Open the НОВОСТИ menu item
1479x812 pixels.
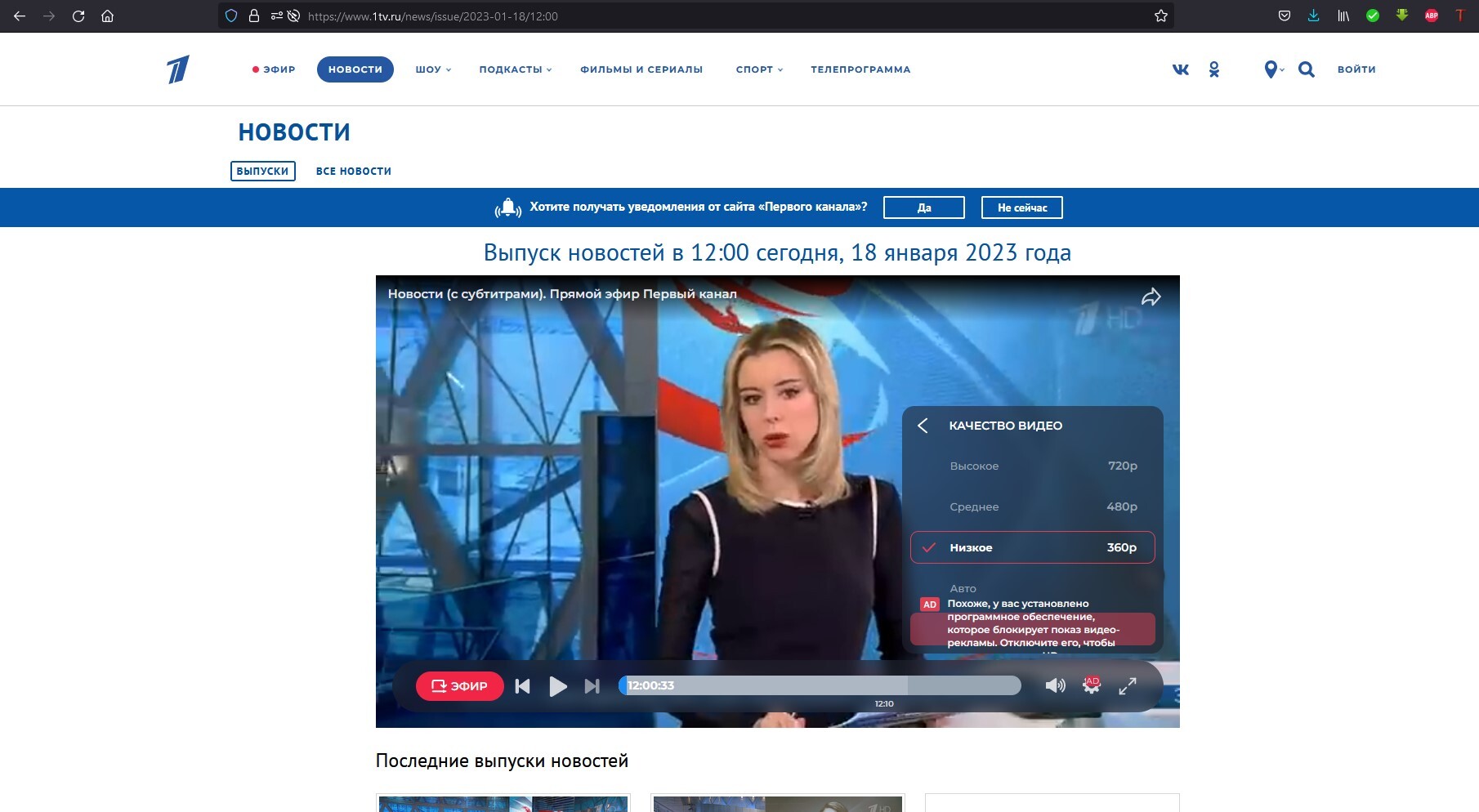(355, 69)
